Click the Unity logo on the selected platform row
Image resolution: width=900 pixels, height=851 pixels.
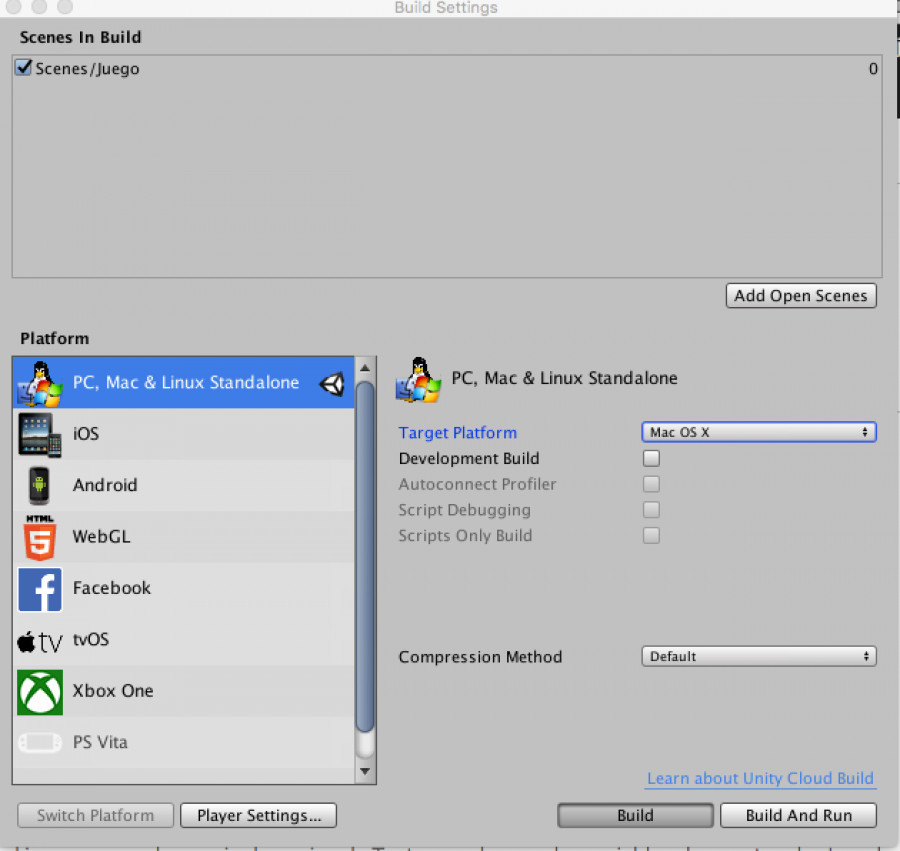pyautogui.click(x=331, y=382)
